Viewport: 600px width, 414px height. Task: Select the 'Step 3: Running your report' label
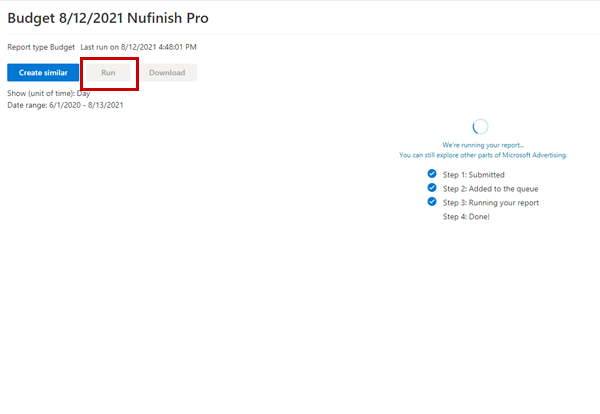coord(491,203)
